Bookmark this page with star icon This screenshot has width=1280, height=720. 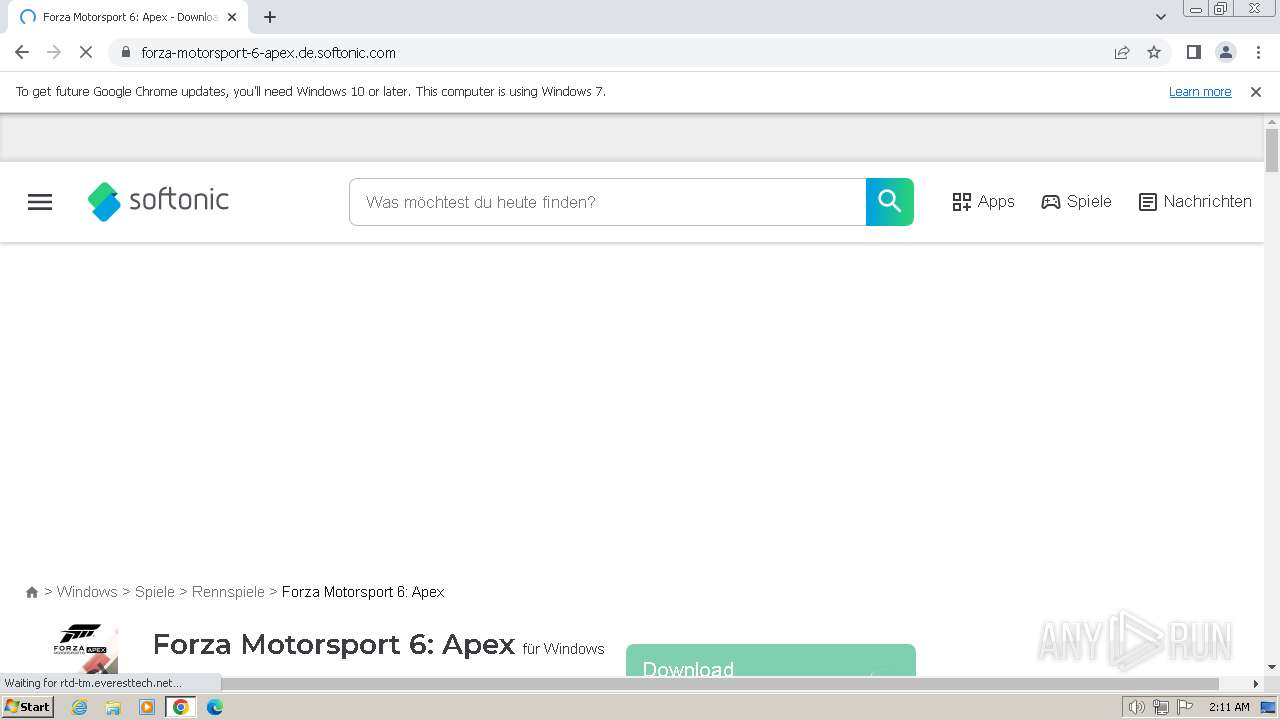[1154, 52]
